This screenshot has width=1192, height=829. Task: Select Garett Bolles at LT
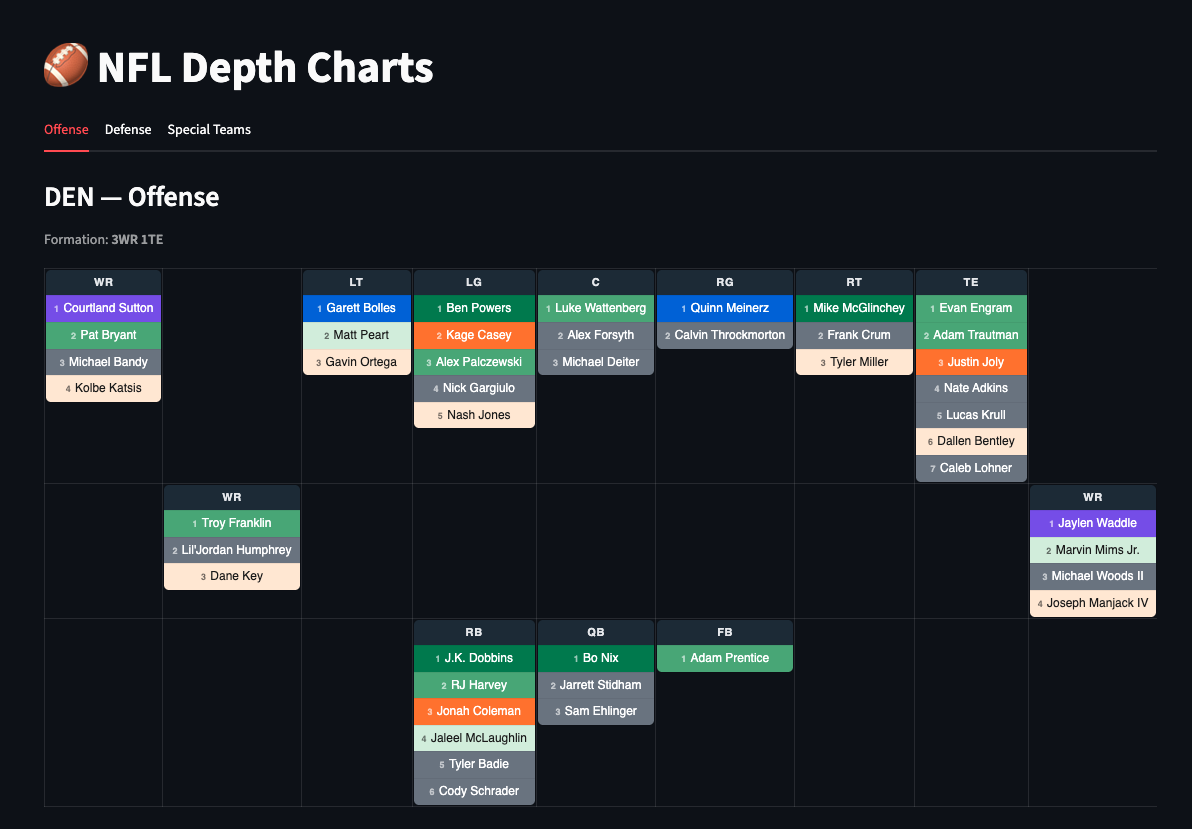[x=357, y=308]
